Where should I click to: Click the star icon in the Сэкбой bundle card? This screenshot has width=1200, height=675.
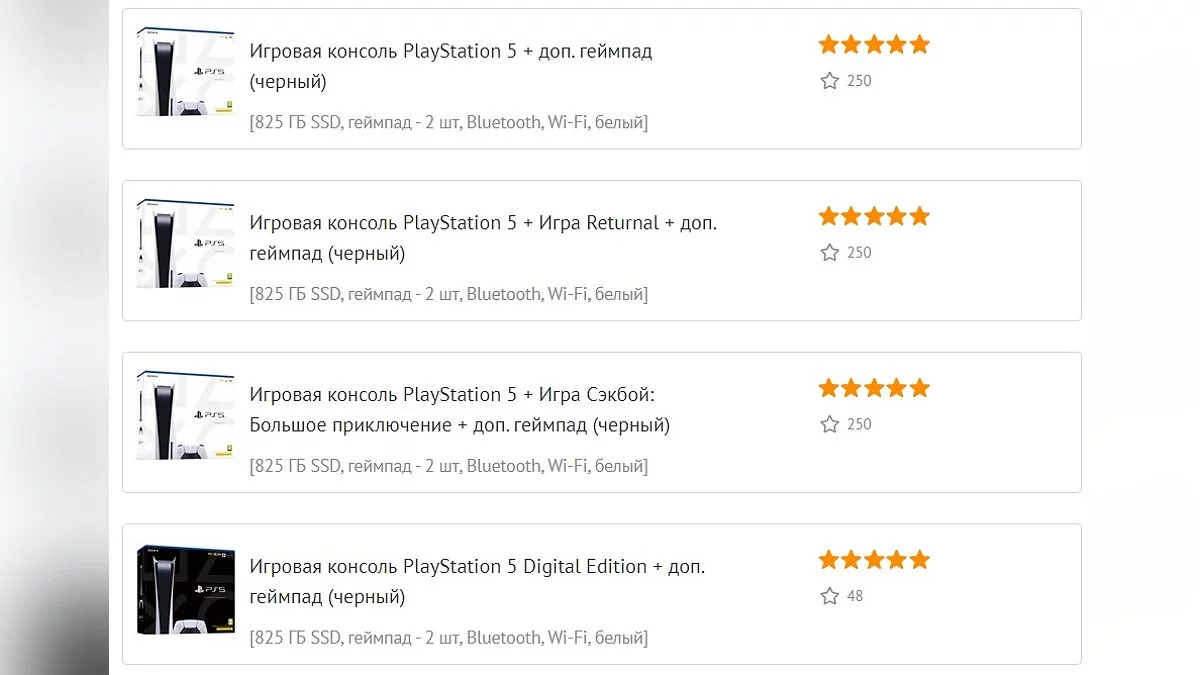tap(829, 425)
